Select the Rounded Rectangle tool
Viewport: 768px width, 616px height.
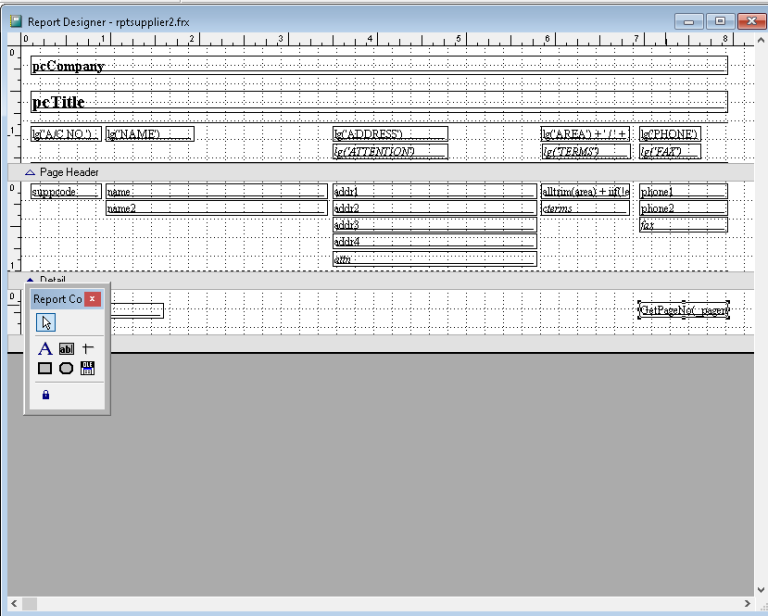[x=66, y=368]
